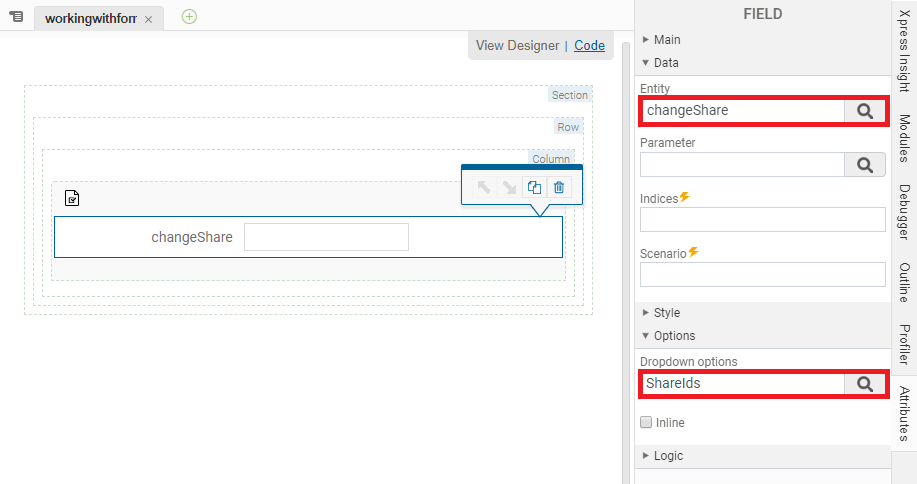
Task: Click the green plus to add new tab
Action: coord(189,17)
